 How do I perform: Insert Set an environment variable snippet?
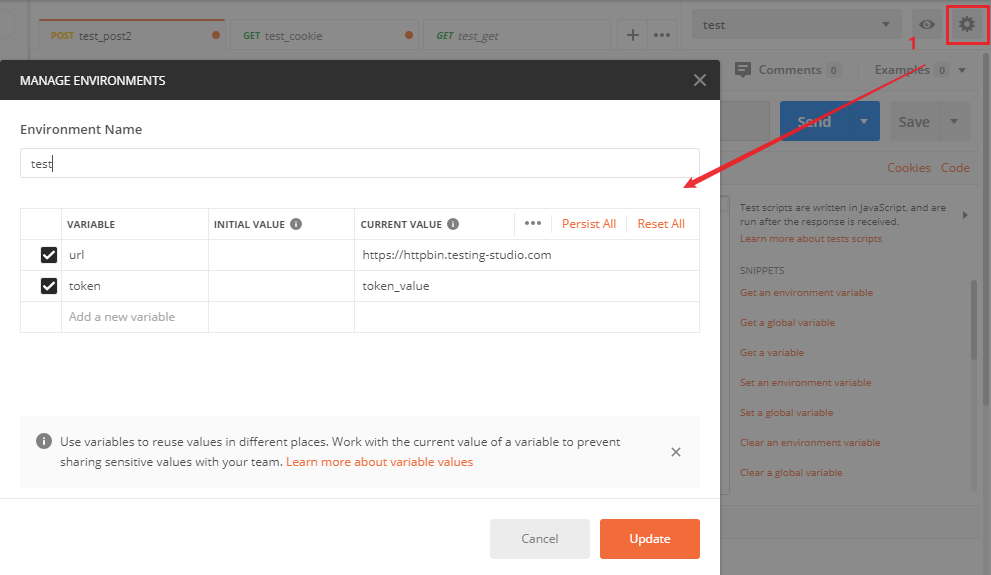pos(806,382)
